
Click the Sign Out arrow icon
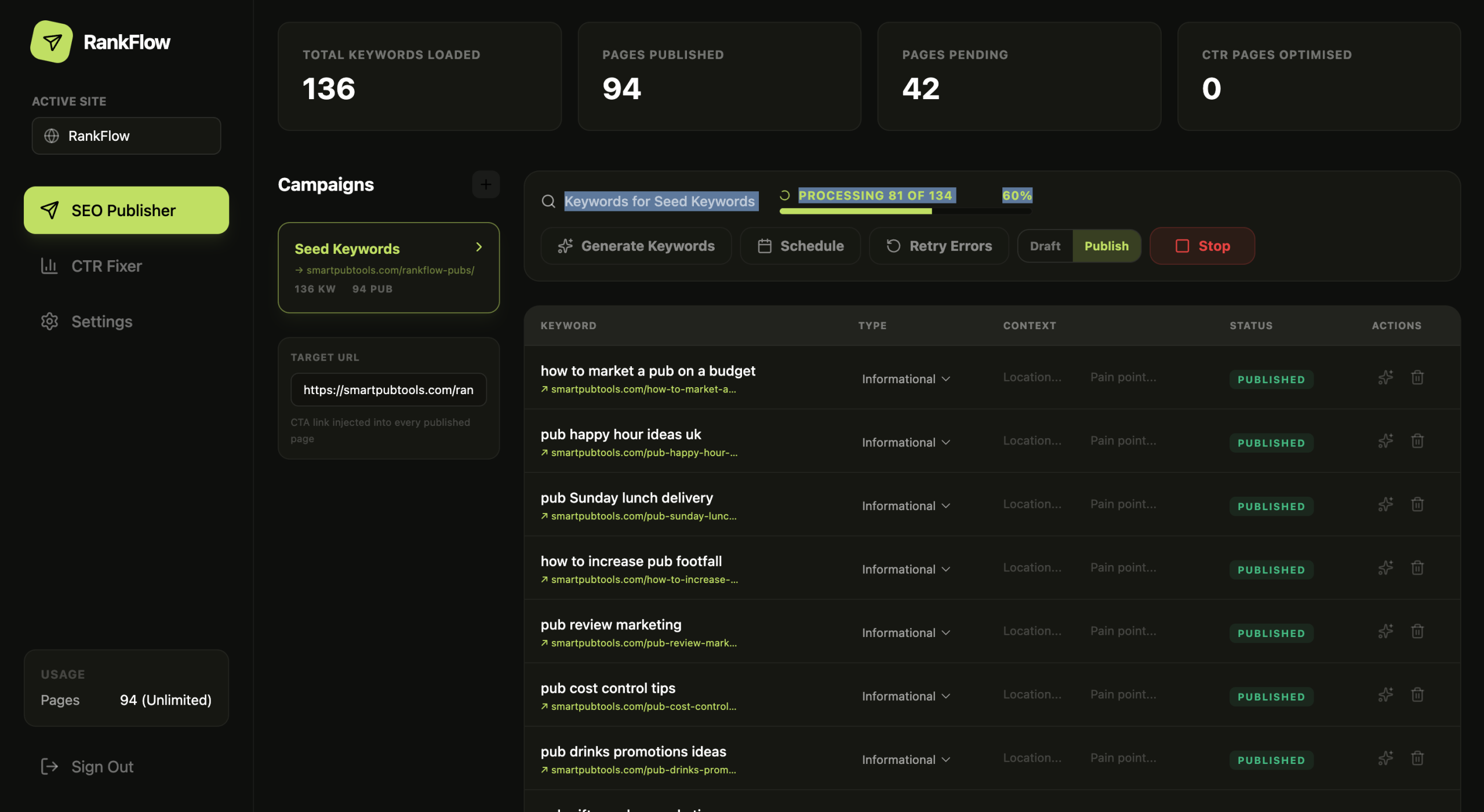click(x=49, y=766)
